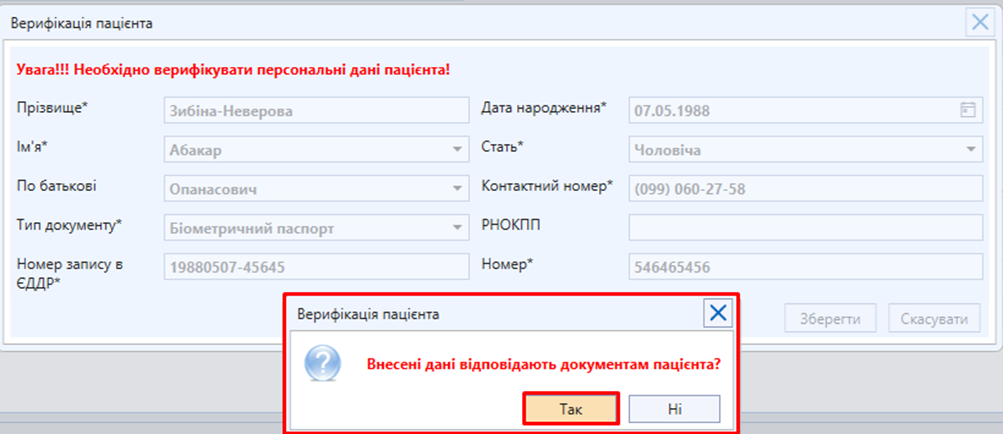This screenshot has width=1003, height=434.
Task: Click the Прізвище input field
Action: click(x=314, y=110)
